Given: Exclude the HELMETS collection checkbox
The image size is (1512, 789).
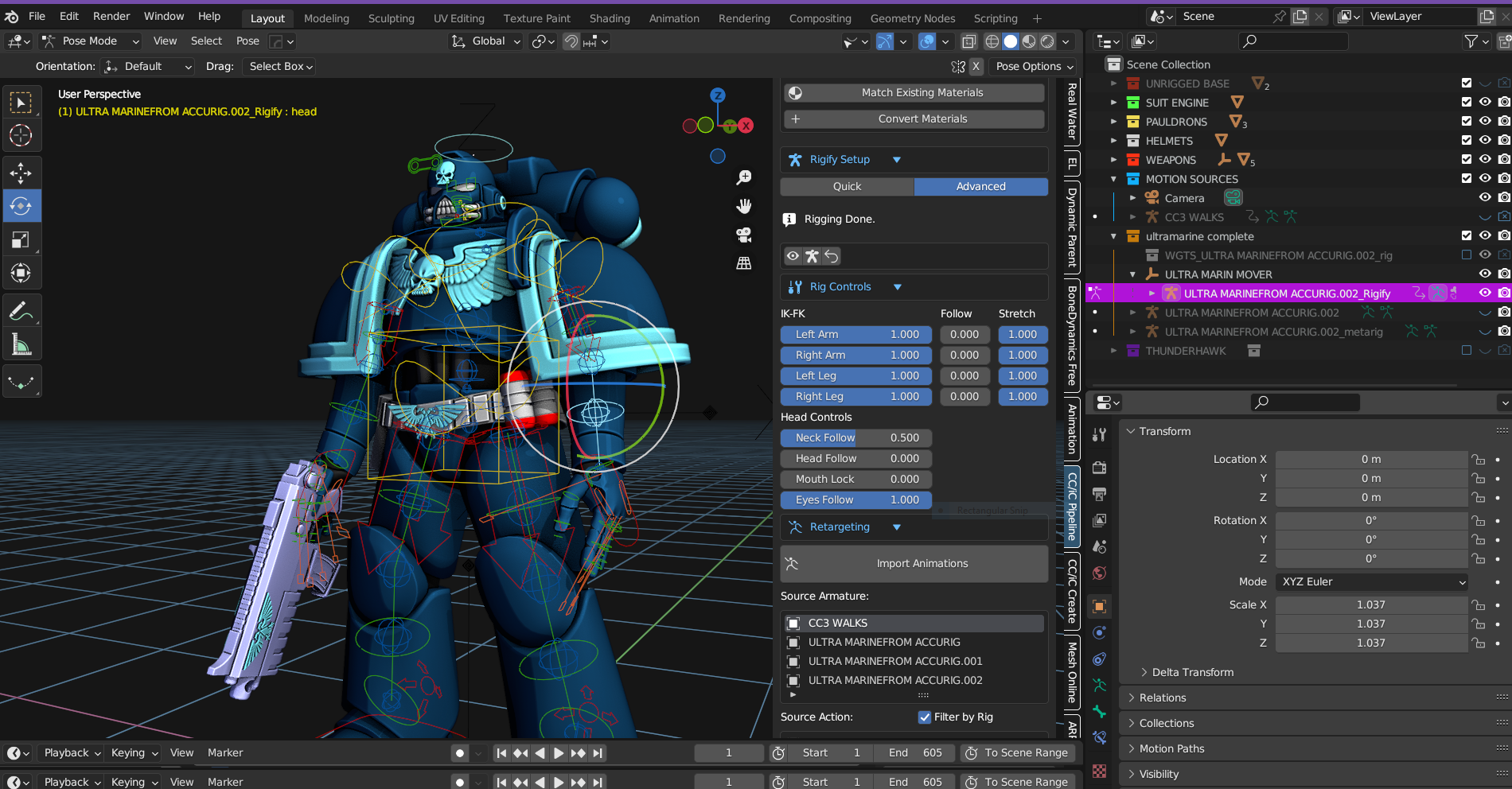Looking at the screenshot, I should (1467, 141).
